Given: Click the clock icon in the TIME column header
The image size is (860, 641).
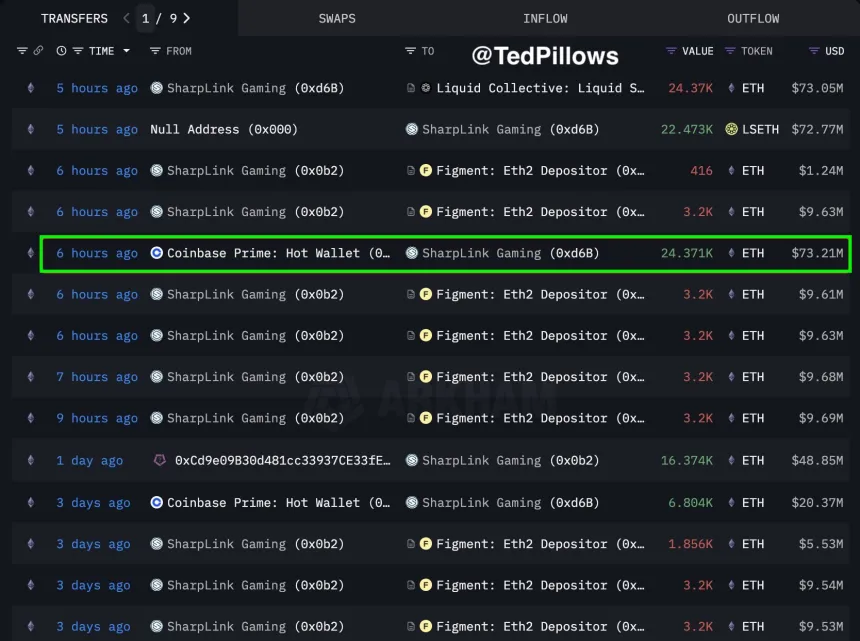Looking at the screenshot, I should 61,50.
